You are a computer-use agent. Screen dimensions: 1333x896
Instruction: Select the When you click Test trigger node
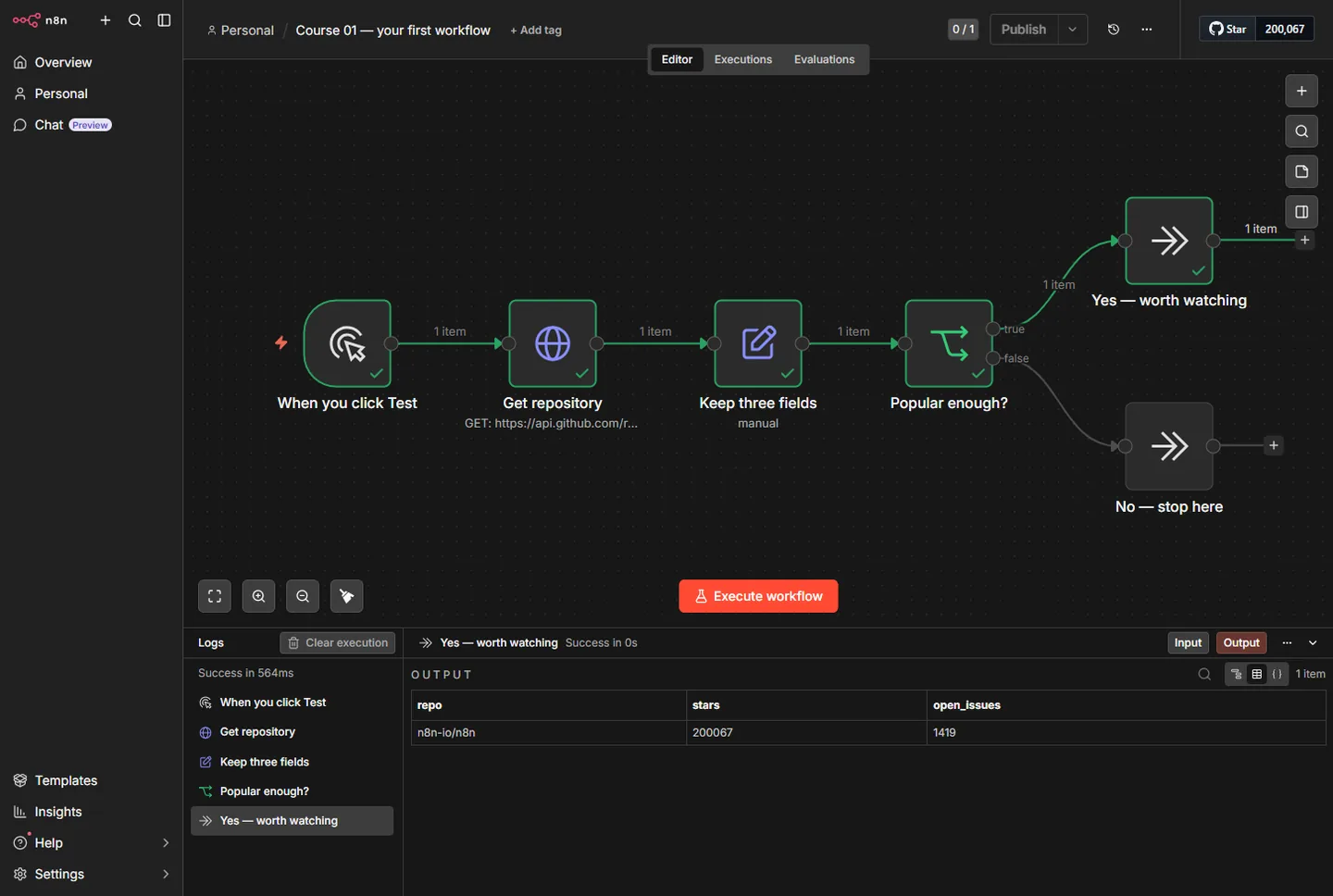click(347, 343)
